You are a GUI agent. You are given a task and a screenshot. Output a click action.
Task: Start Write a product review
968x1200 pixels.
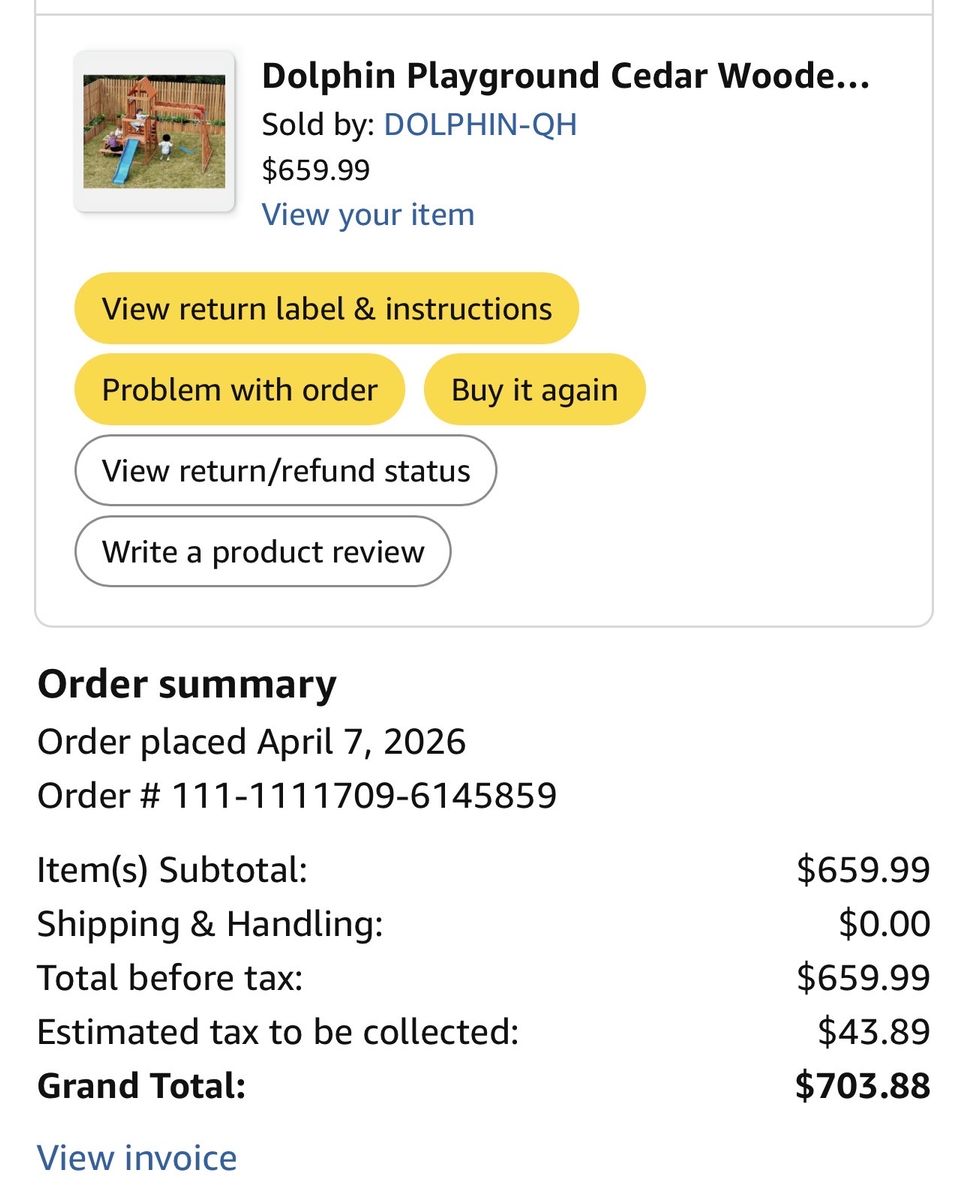click(x=263, y=552)
